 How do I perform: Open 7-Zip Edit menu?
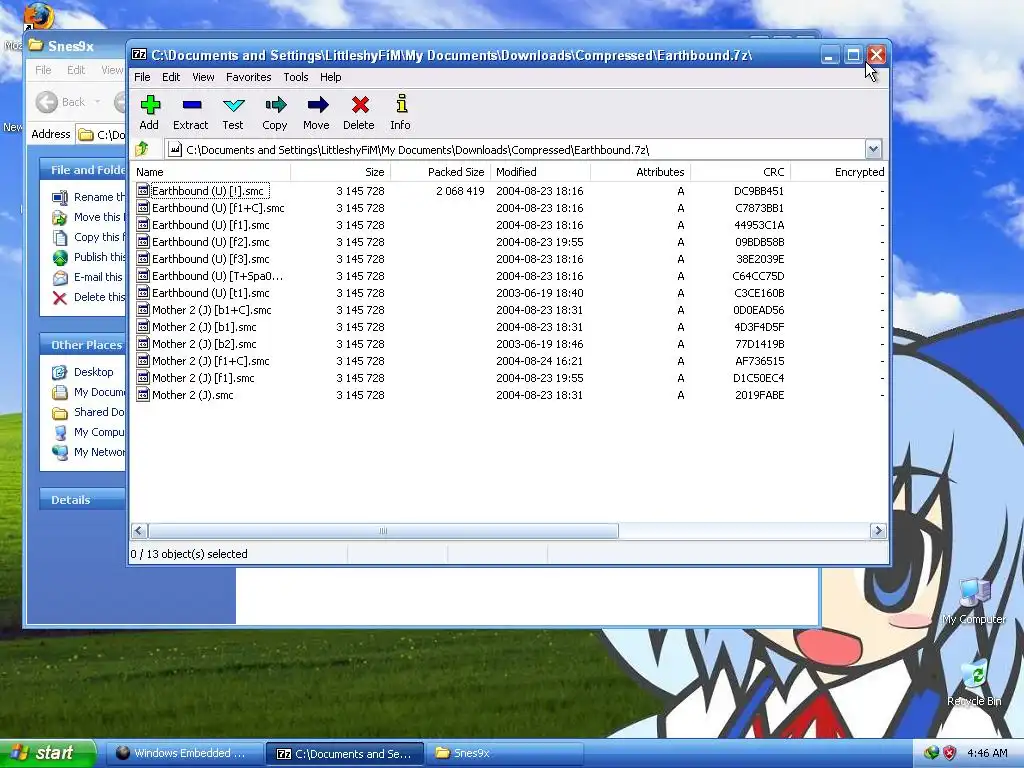(x=171, y=77)
